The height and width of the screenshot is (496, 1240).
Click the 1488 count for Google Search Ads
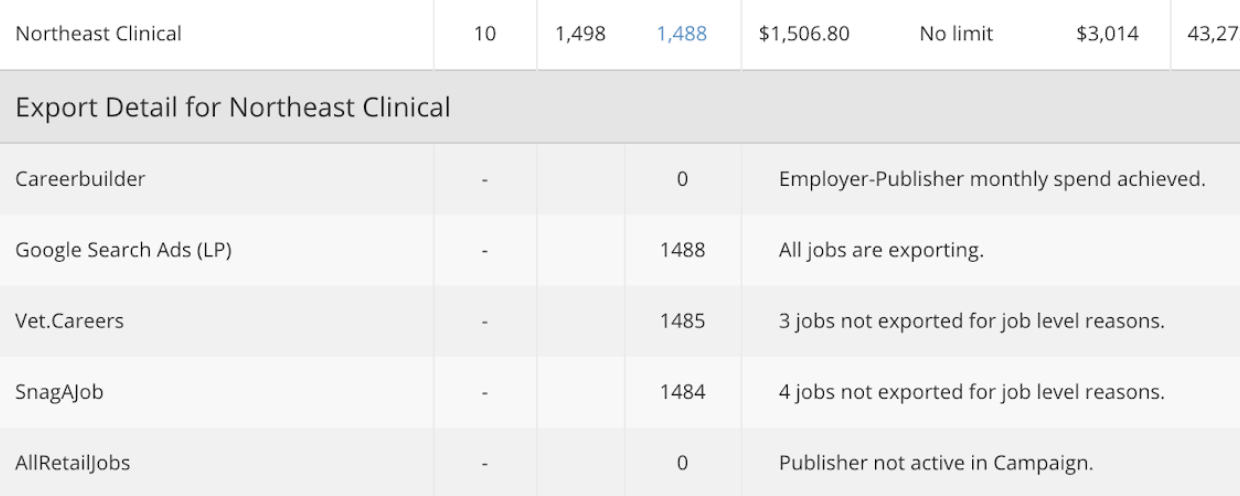[x=682, y=251]
